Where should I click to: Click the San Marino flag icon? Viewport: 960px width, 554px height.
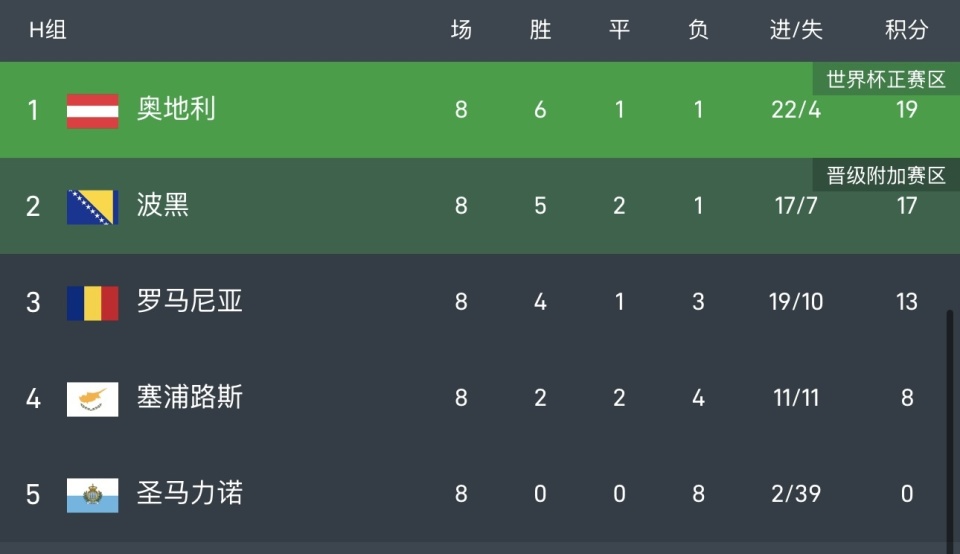click(x=92, y=494)
